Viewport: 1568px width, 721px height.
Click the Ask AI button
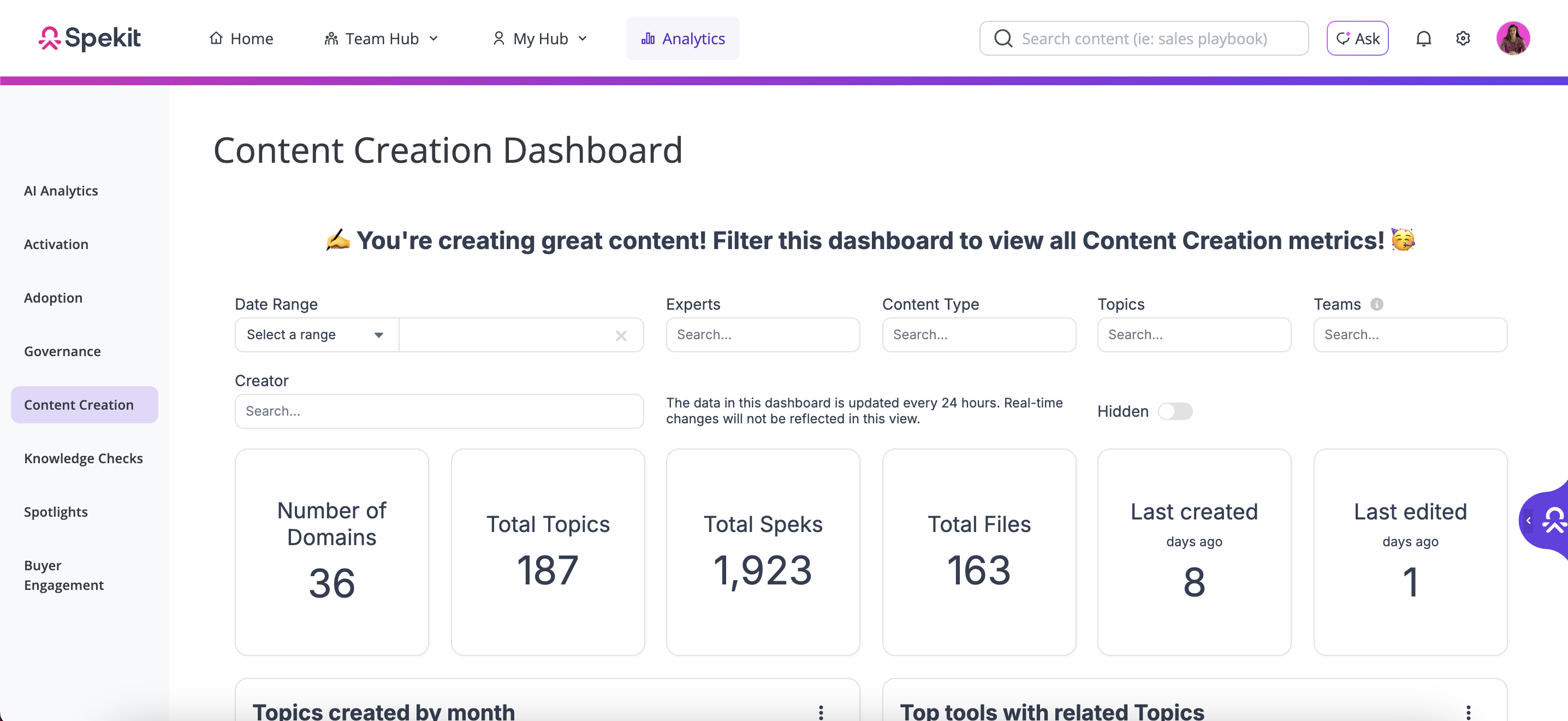pyautogui.click(x=1357, y=38)
